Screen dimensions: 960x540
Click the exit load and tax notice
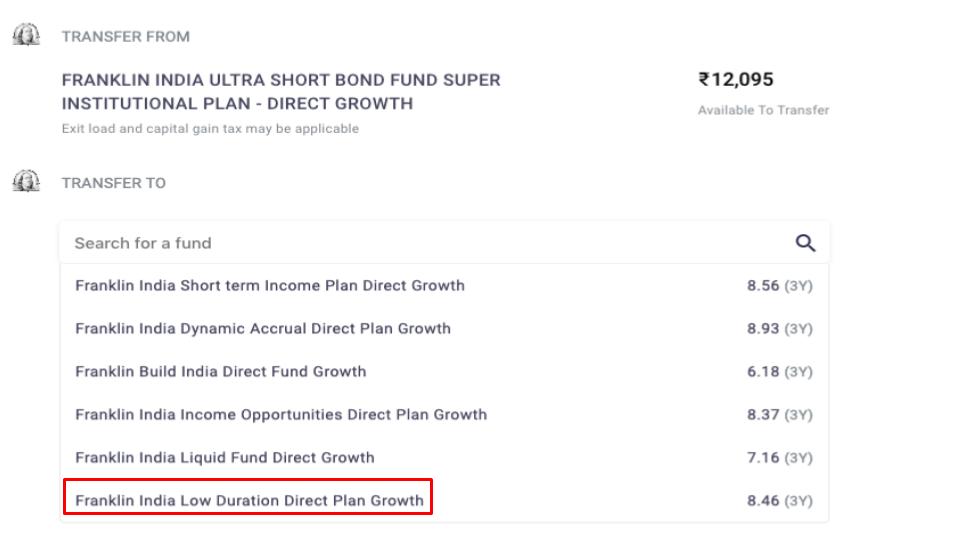pyautogui.click(x=210, y=129)
